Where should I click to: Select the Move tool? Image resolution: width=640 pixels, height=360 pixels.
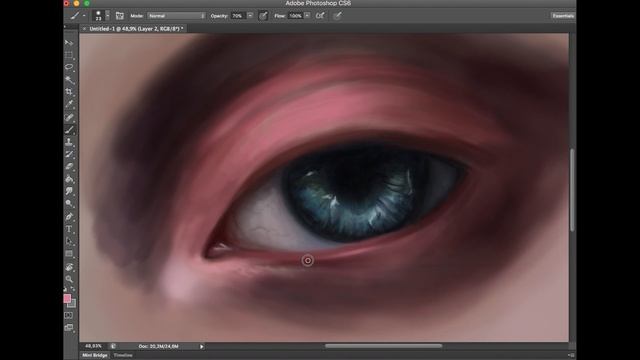69,43
